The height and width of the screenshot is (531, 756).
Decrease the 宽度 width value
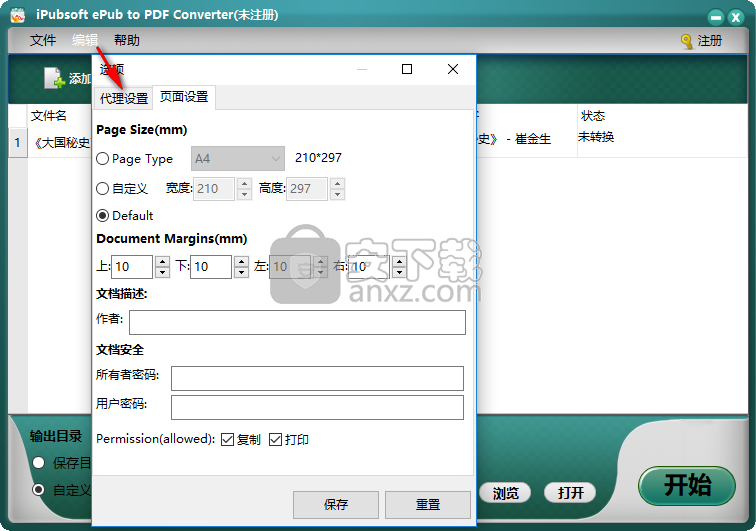(x=244, y=194)
